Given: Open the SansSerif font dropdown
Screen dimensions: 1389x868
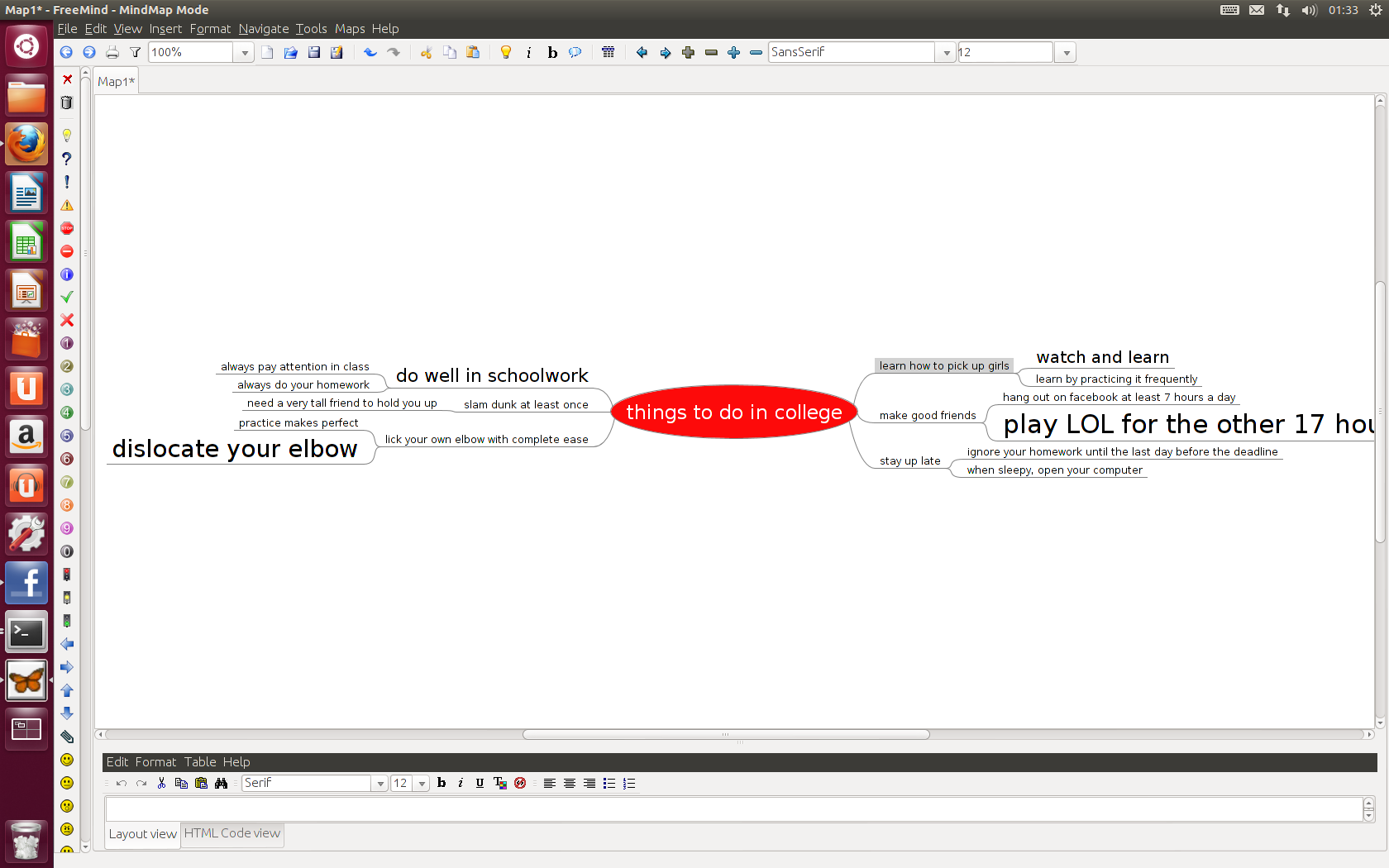Looking at the screenshot, I should click(947, 52).
